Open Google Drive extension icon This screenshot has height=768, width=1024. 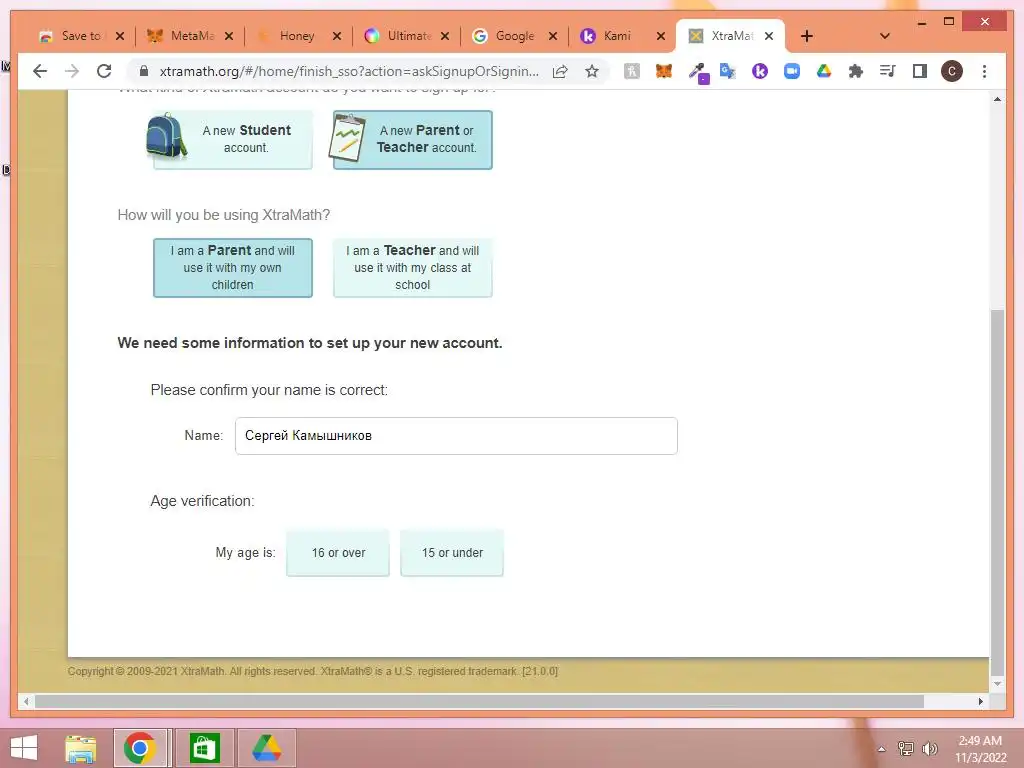tap(824, 71)
